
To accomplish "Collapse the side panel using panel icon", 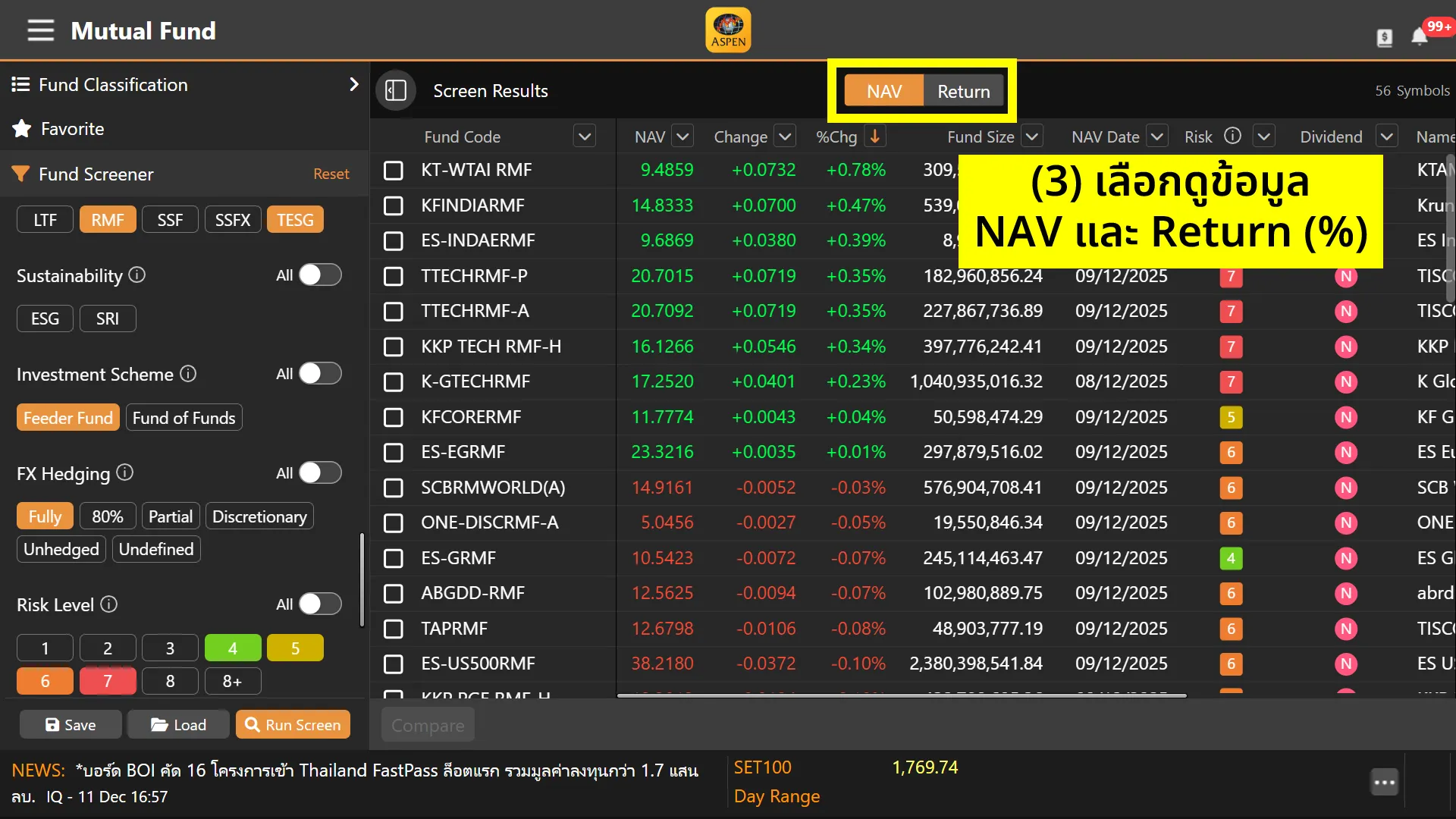I will point(396,91).
